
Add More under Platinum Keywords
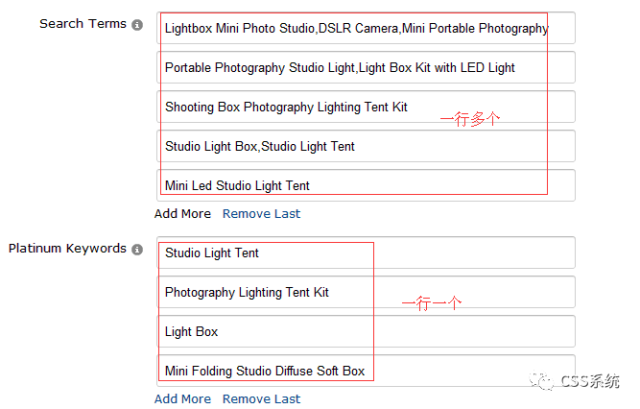point(182,398)
